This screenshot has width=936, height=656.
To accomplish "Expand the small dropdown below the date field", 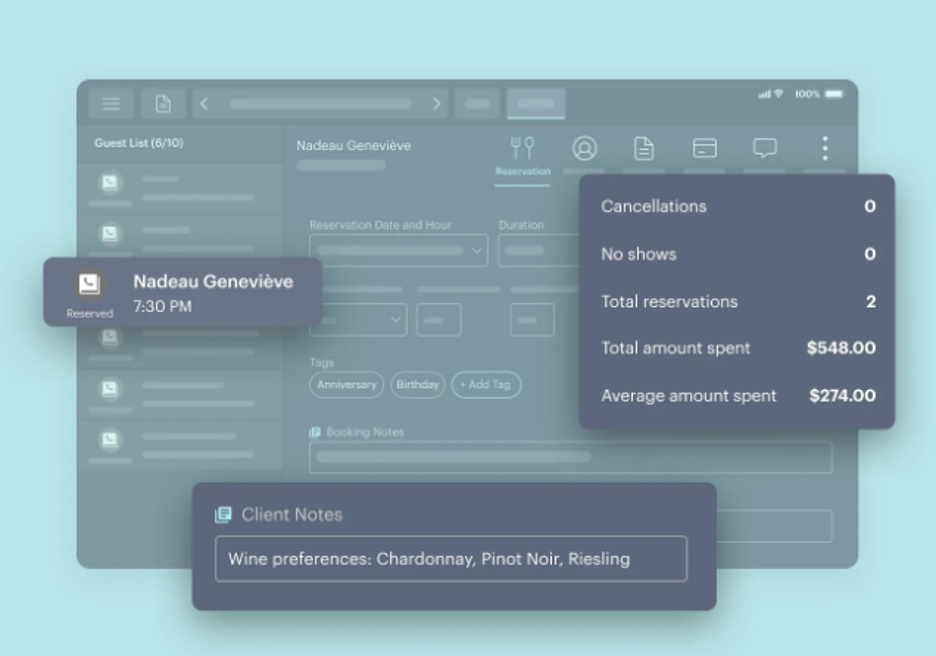I will click(x=358, y=320).
